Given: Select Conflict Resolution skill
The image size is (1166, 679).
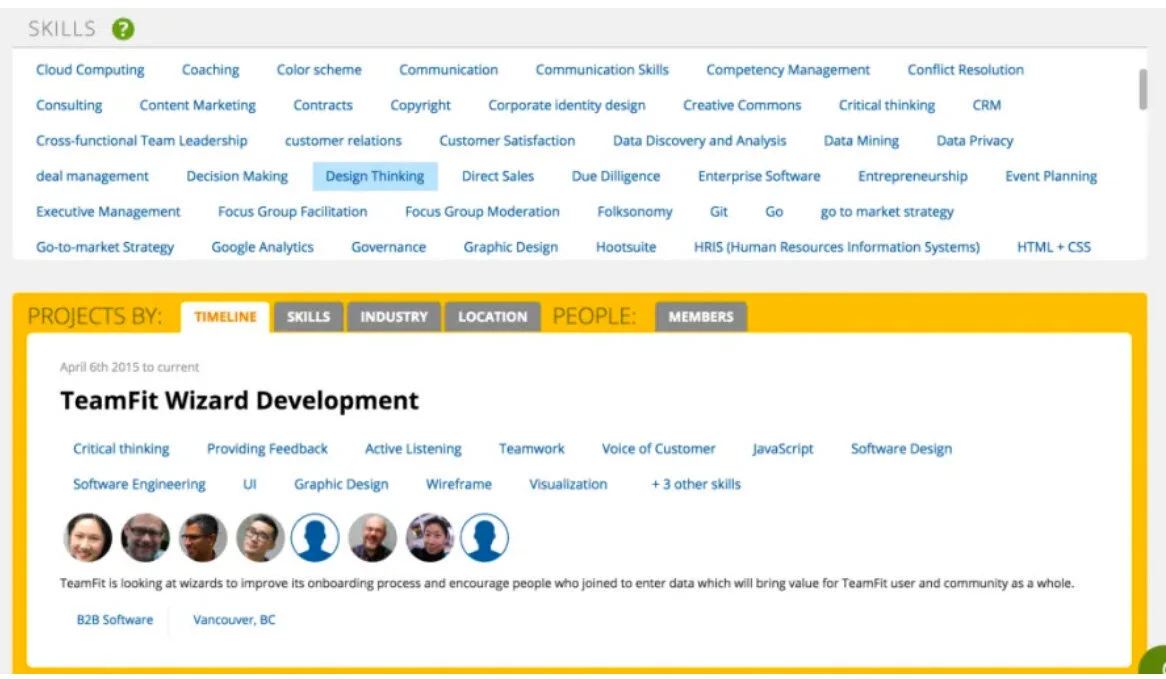Looking at the screenshot, I should (x=965, y=70).
